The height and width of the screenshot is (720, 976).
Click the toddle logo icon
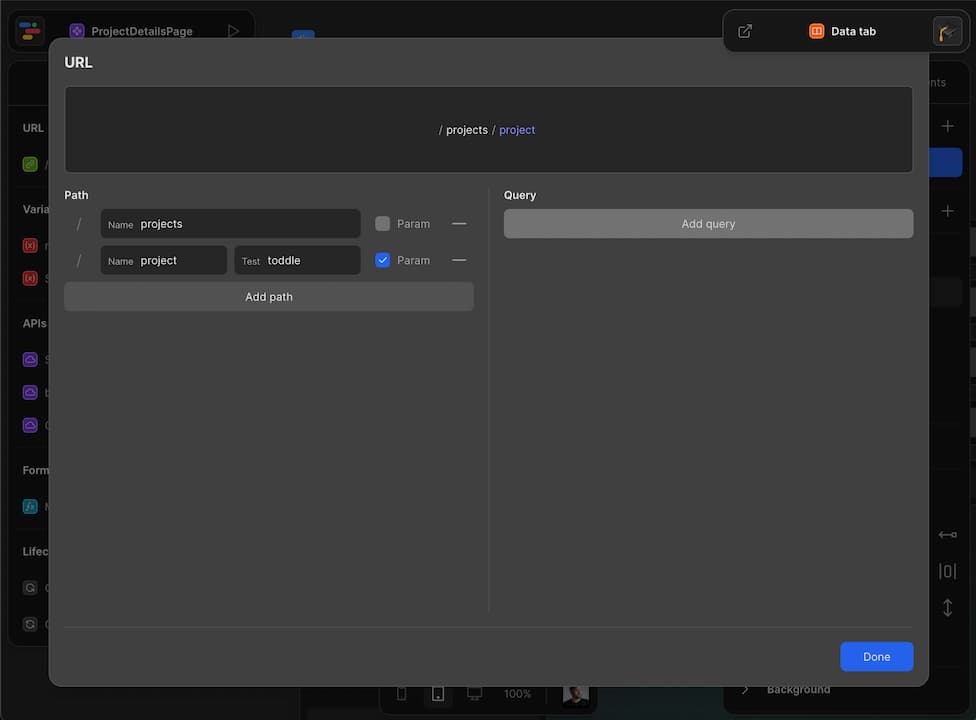tap(31, 31)
